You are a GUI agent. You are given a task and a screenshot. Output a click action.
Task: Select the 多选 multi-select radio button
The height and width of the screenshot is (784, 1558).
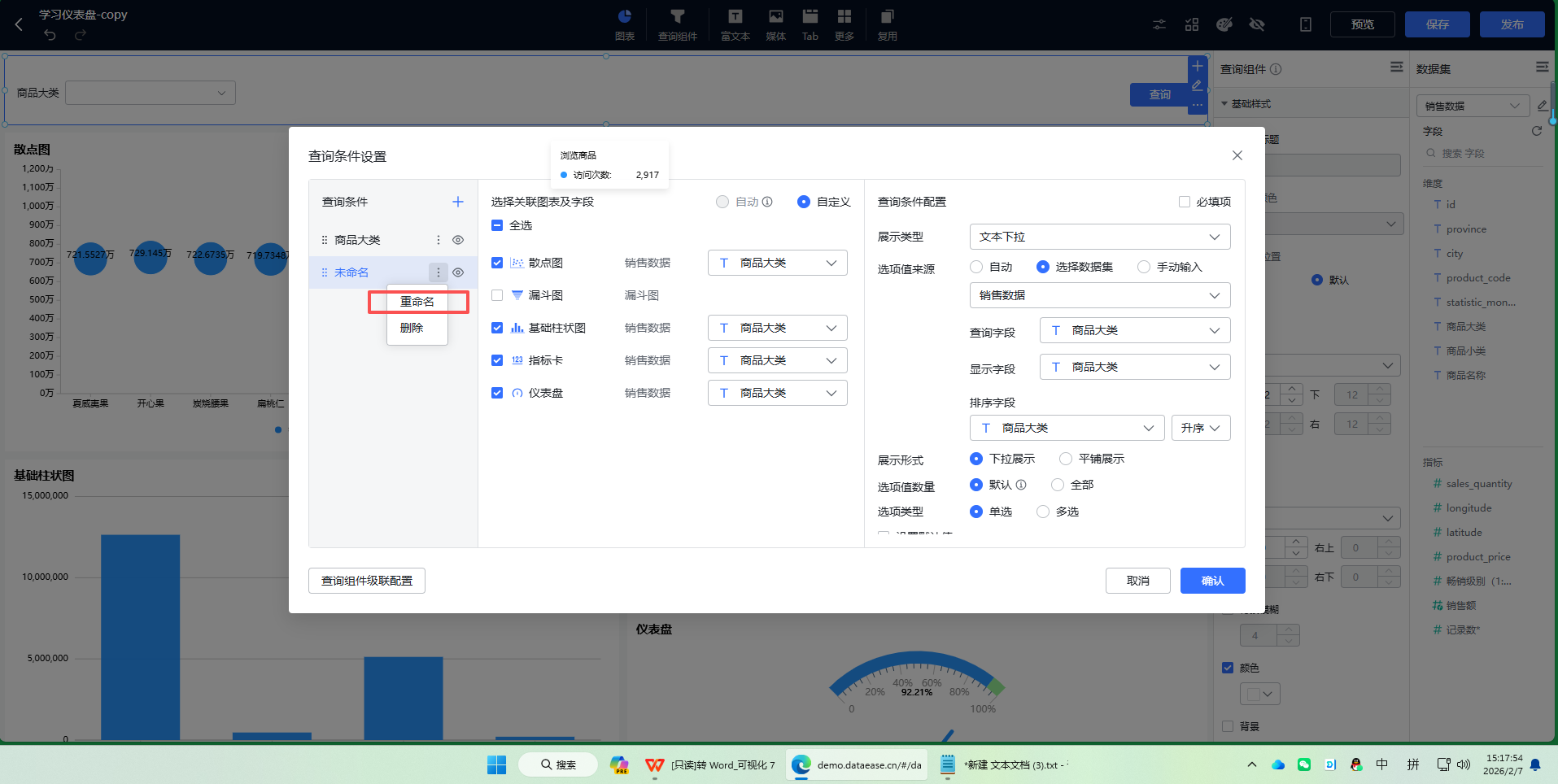(1043, 512)
